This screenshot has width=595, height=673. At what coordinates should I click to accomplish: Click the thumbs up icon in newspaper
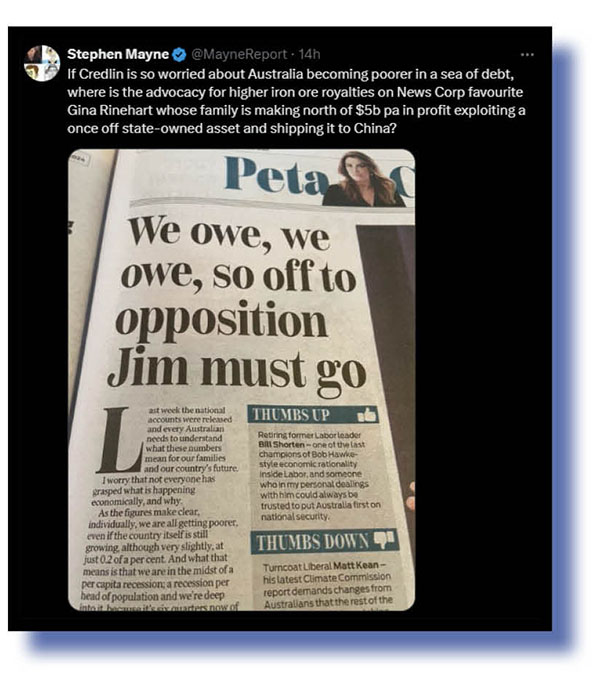click(367, 415)
